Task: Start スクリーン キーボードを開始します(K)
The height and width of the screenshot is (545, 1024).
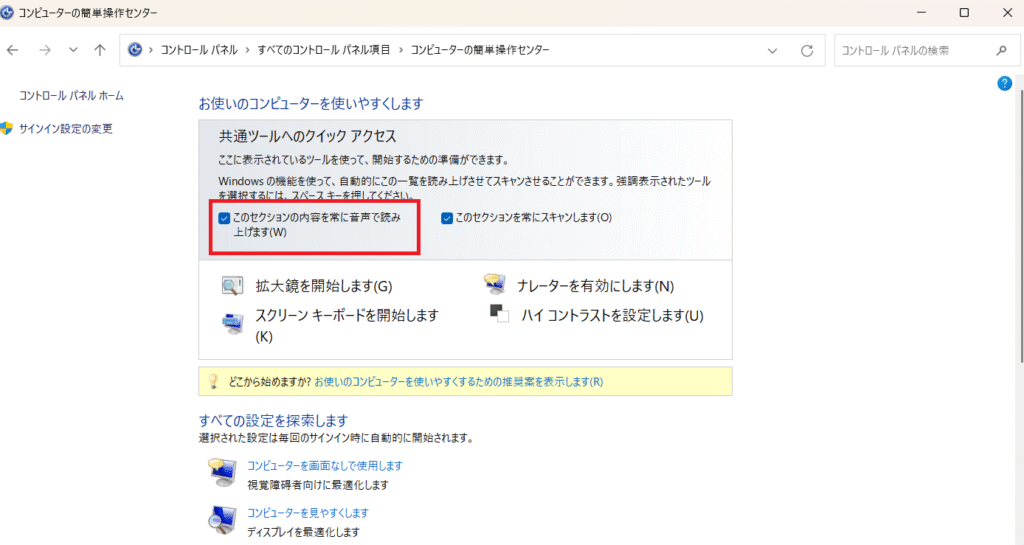Action: (347, 326)
